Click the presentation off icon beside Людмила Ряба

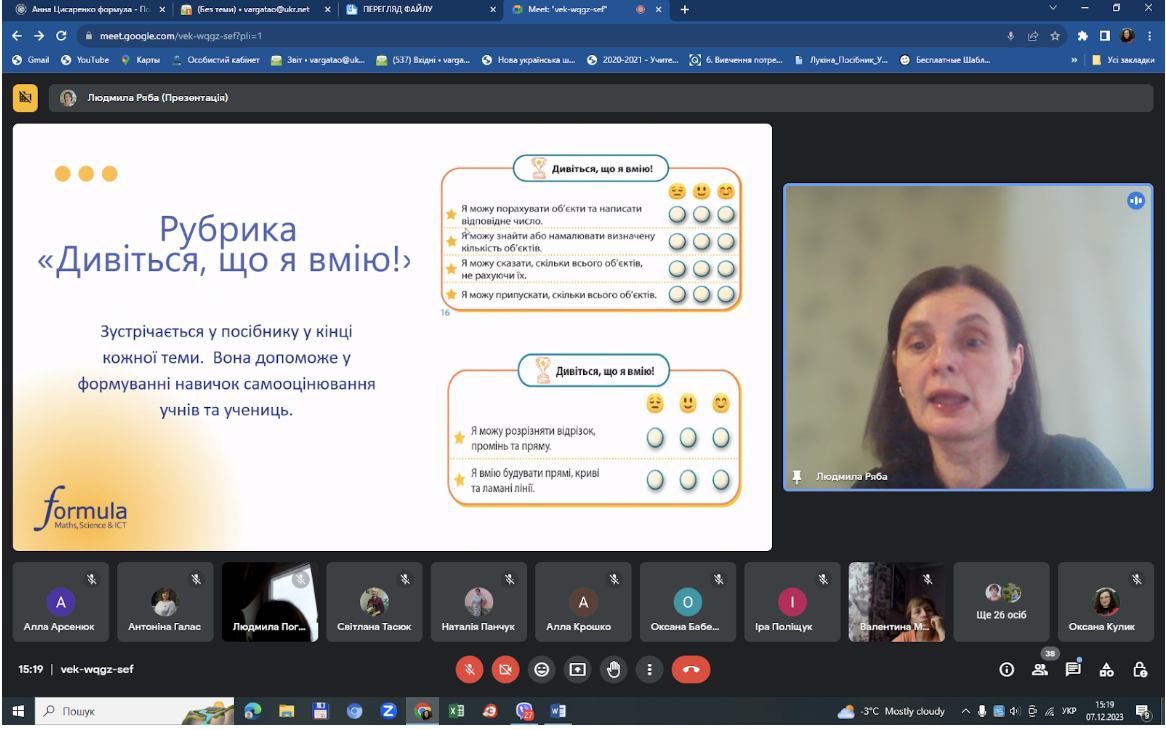point(25,97)
